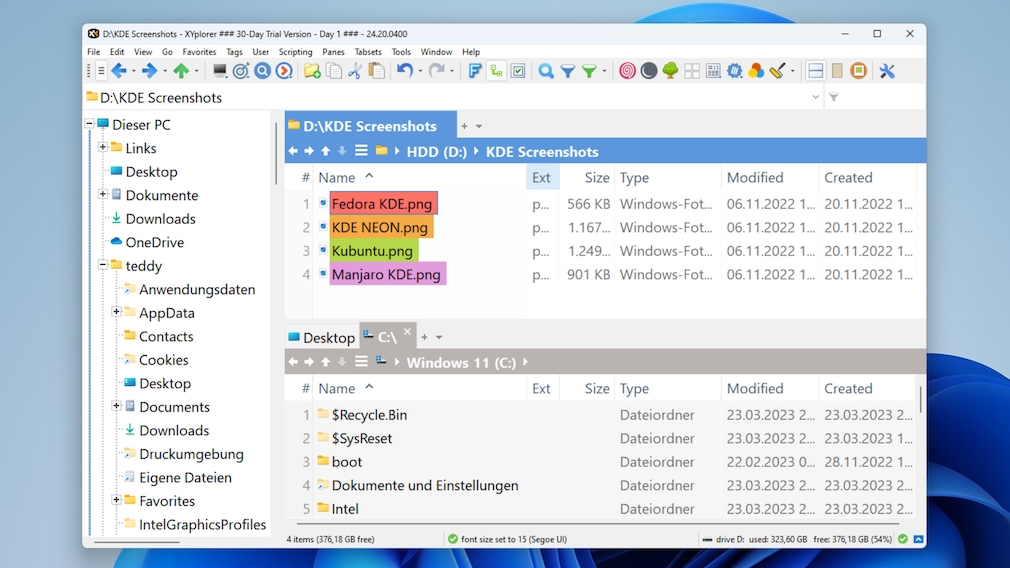Viewport: 1010px width, 568px height.
Task: Open the Favorites menu
Action: 199,52
